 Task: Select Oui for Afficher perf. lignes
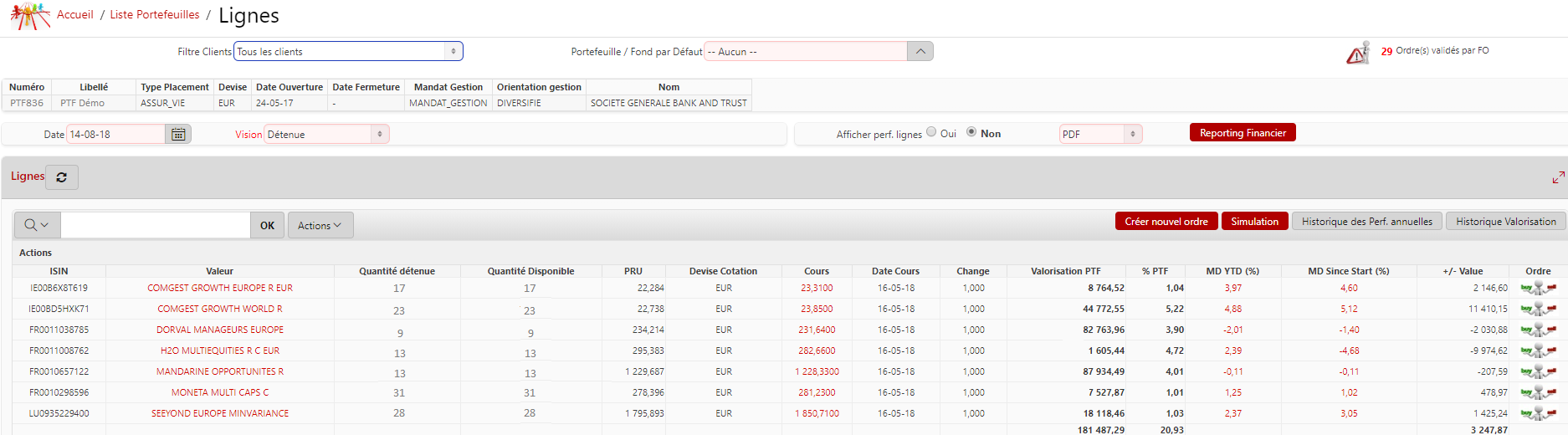point(931,132)
